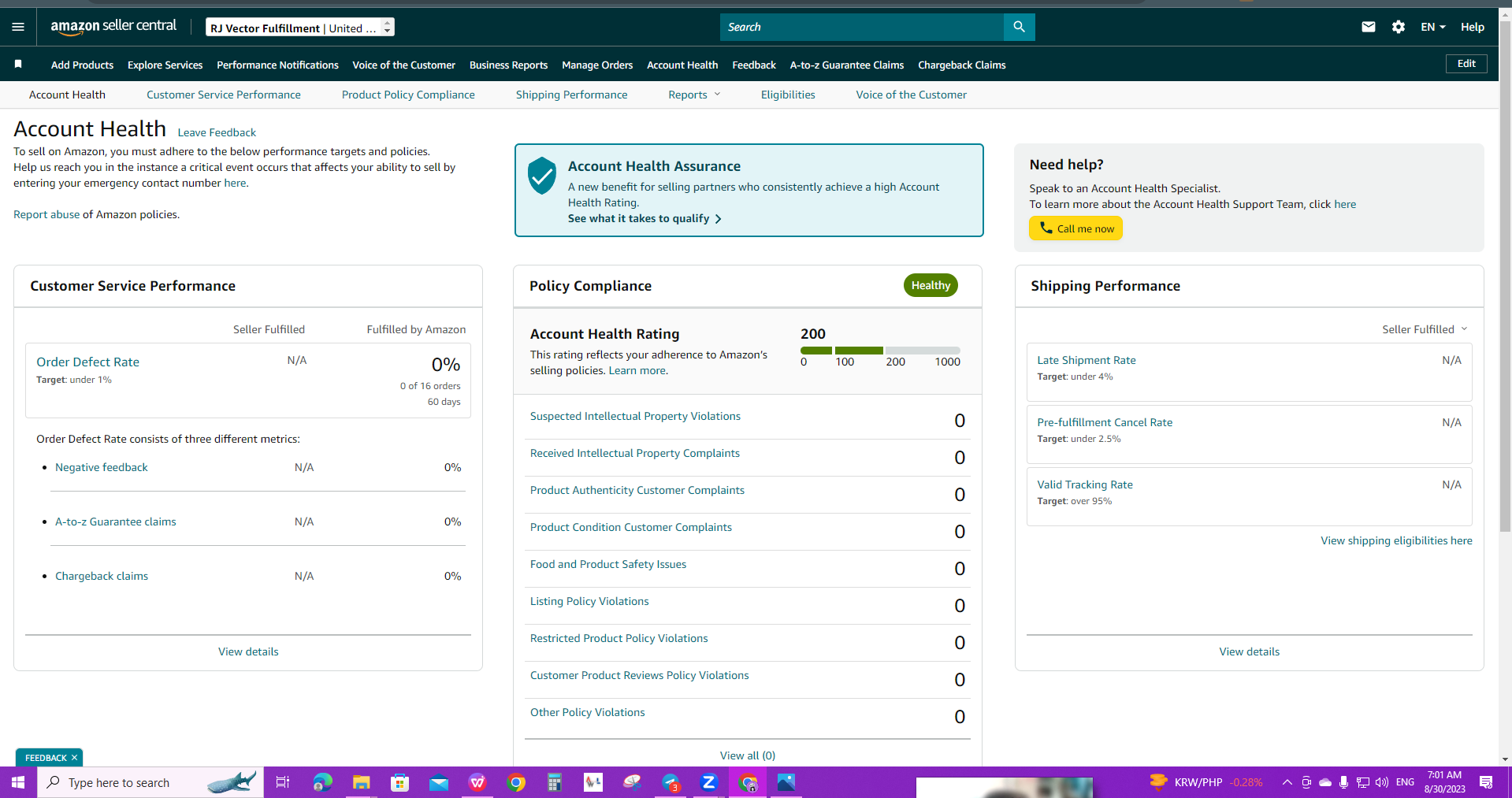
Task: Open the Snipping Tool in the taskbar
Action: (632, 782)
